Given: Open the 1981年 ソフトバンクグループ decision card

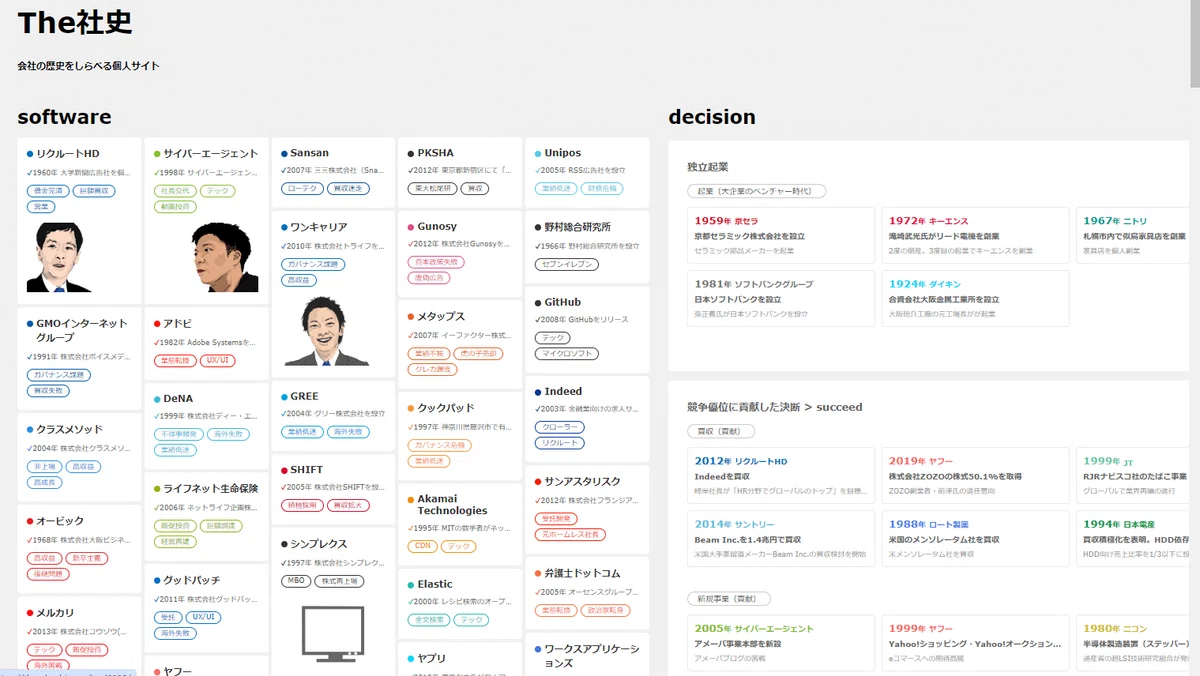Looking at the screenshot, I should (781, 299).
